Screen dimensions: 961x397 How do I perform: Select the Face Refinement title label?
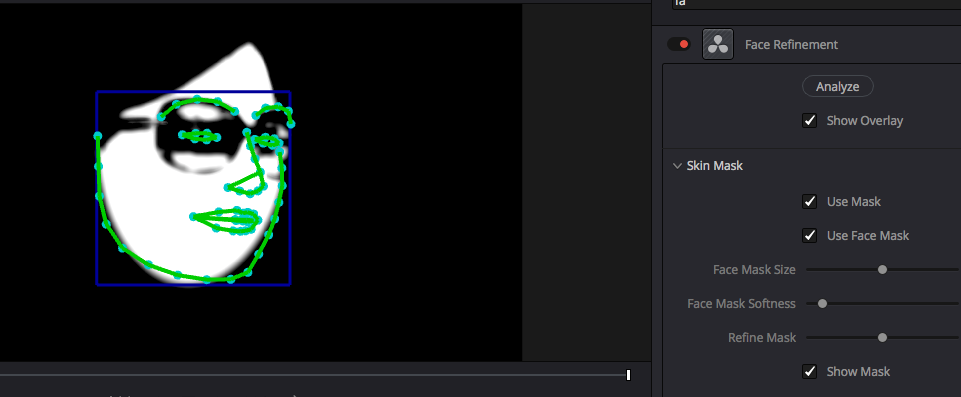pos(791,45)
